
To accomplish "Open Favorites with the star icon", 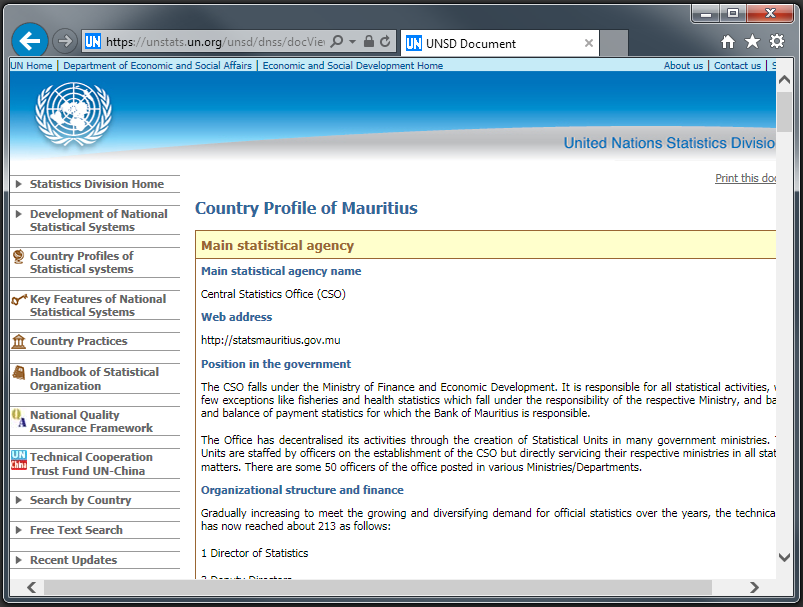I will (752, 41).
